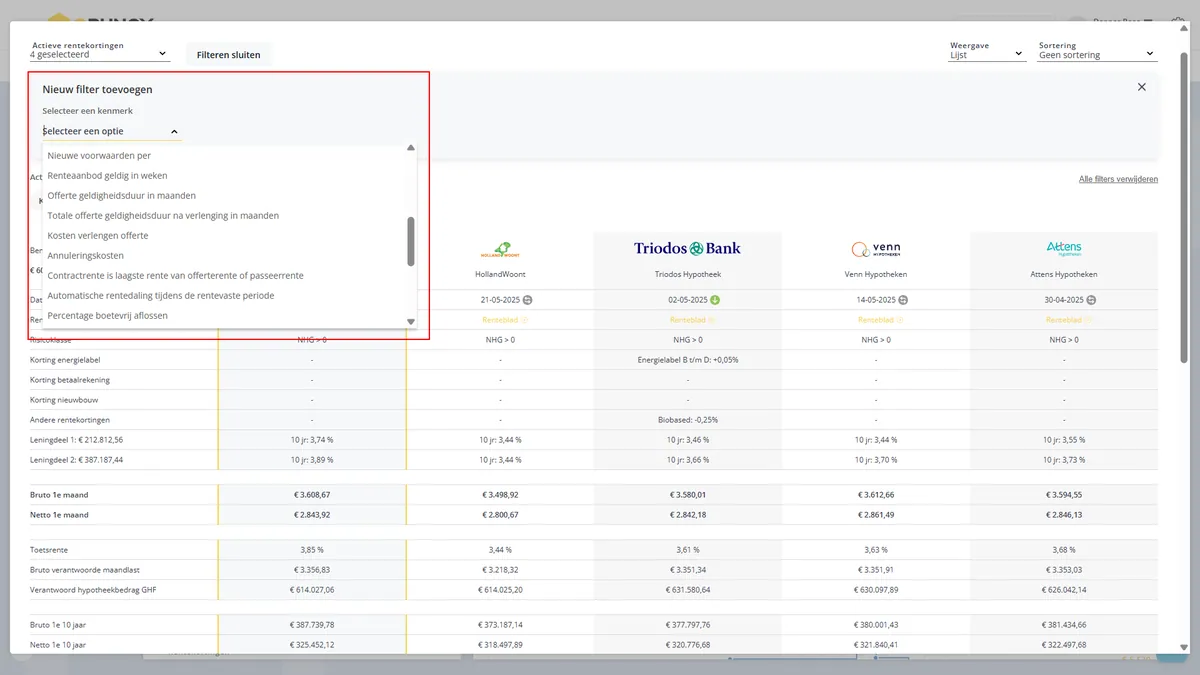The width and height of the screenshot is (1200, 675).
Task: Collapse the 'Selecteer een optie' dropdown
Action: pyautogui.click(x=111, y=131)
